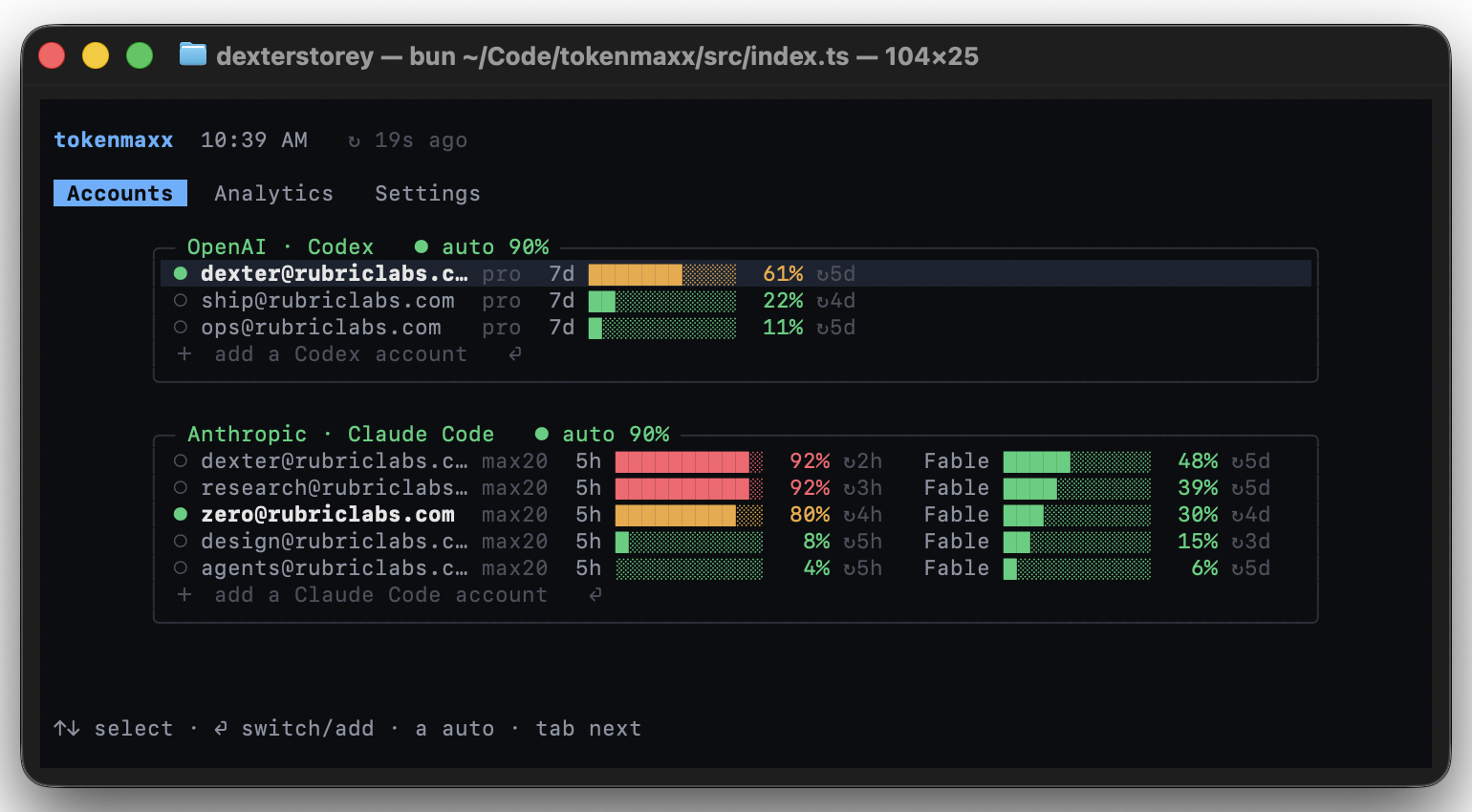Click the green zoom window button

coord(140,55)
